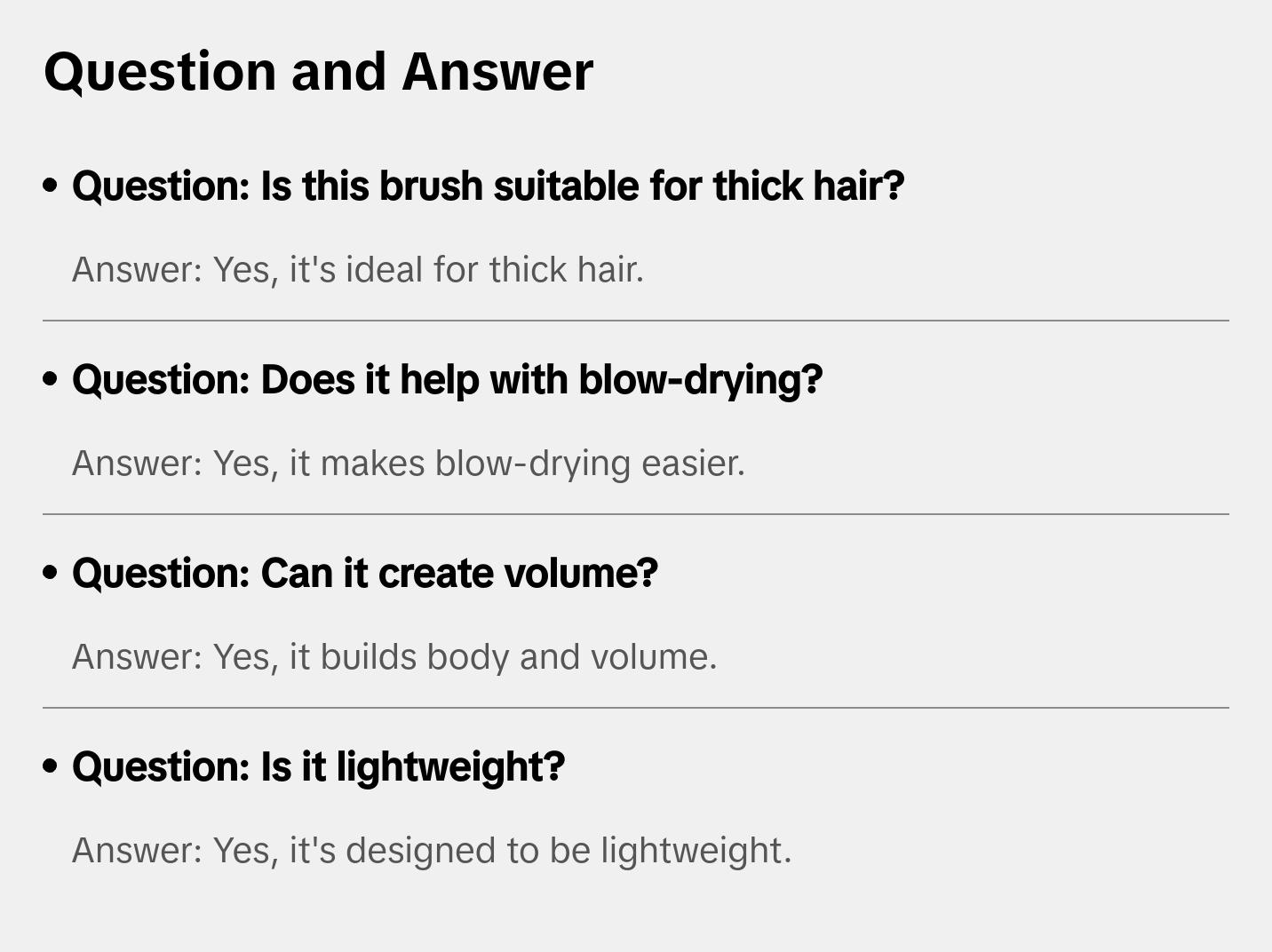Click the word 'and' in the page heading

338,72
